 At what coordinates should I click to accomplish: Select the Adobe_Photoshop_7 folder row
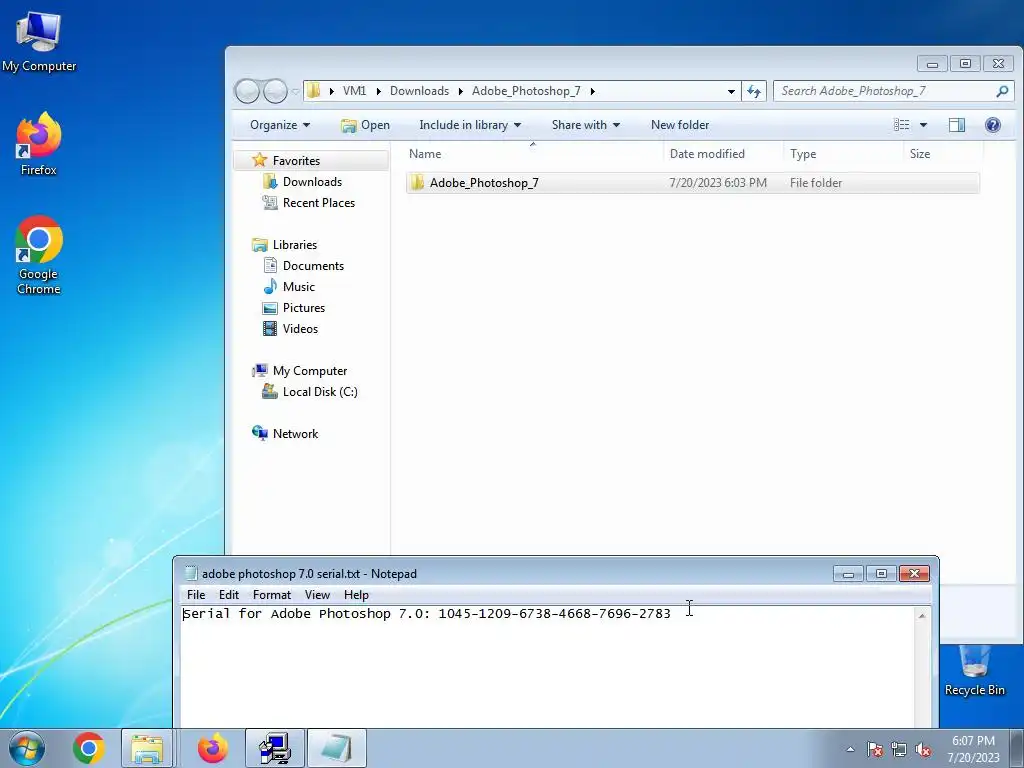(692, 183)
